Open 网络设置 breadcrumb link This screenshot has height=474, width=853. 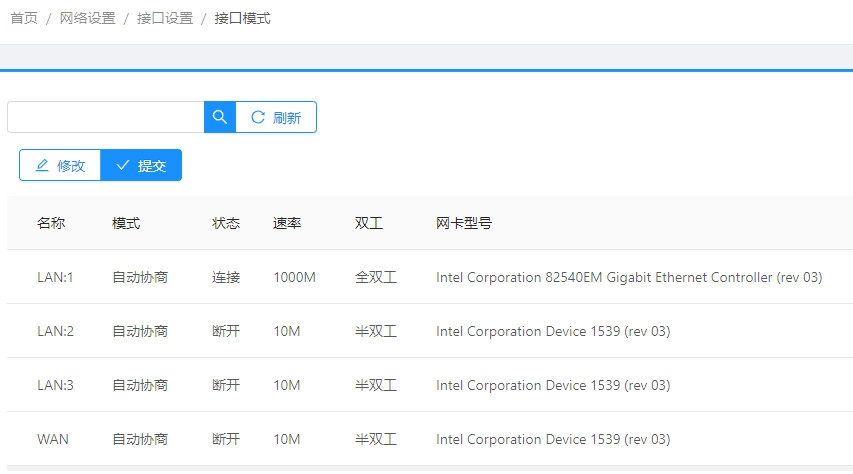pyautogui.click(x=88, y=19)
